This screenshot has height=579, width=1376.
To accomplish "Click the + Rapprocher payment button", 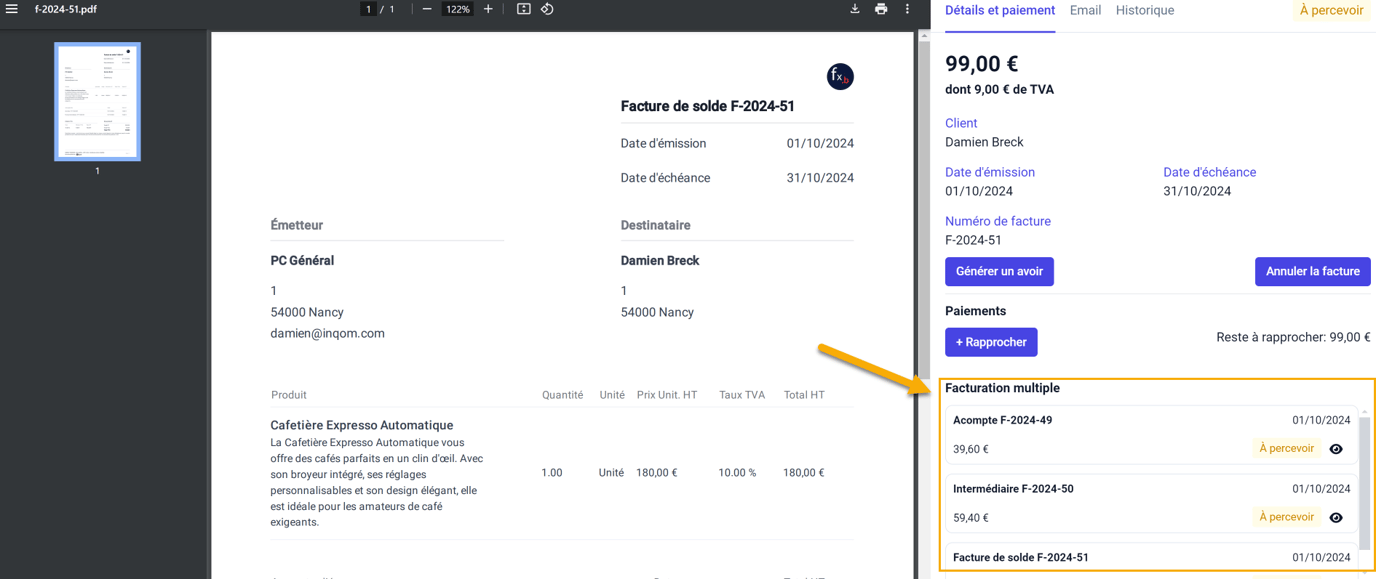I will [x=990, y=342].
